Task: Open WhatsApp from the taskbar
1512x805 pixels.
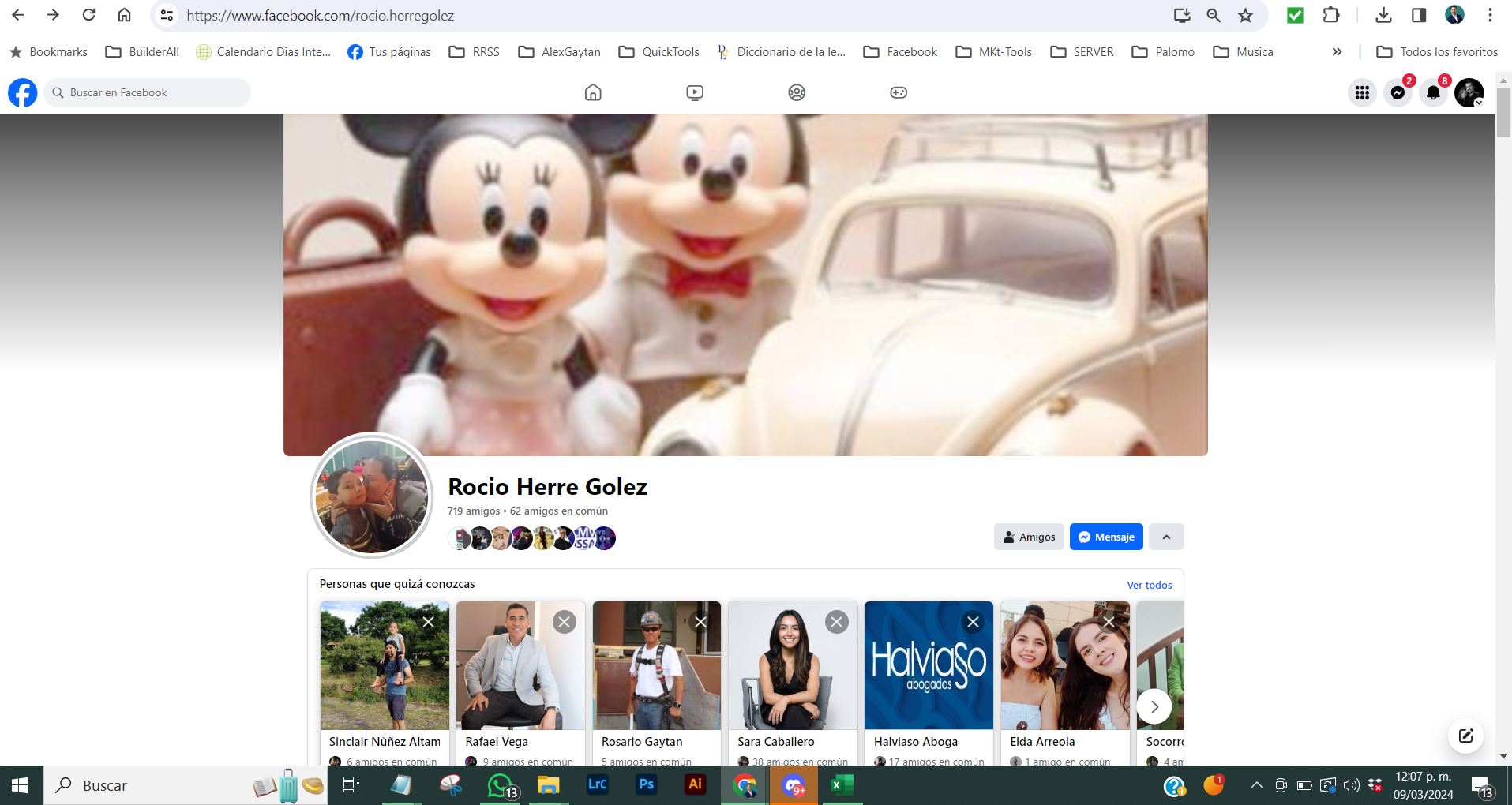Action: (500, 785)
